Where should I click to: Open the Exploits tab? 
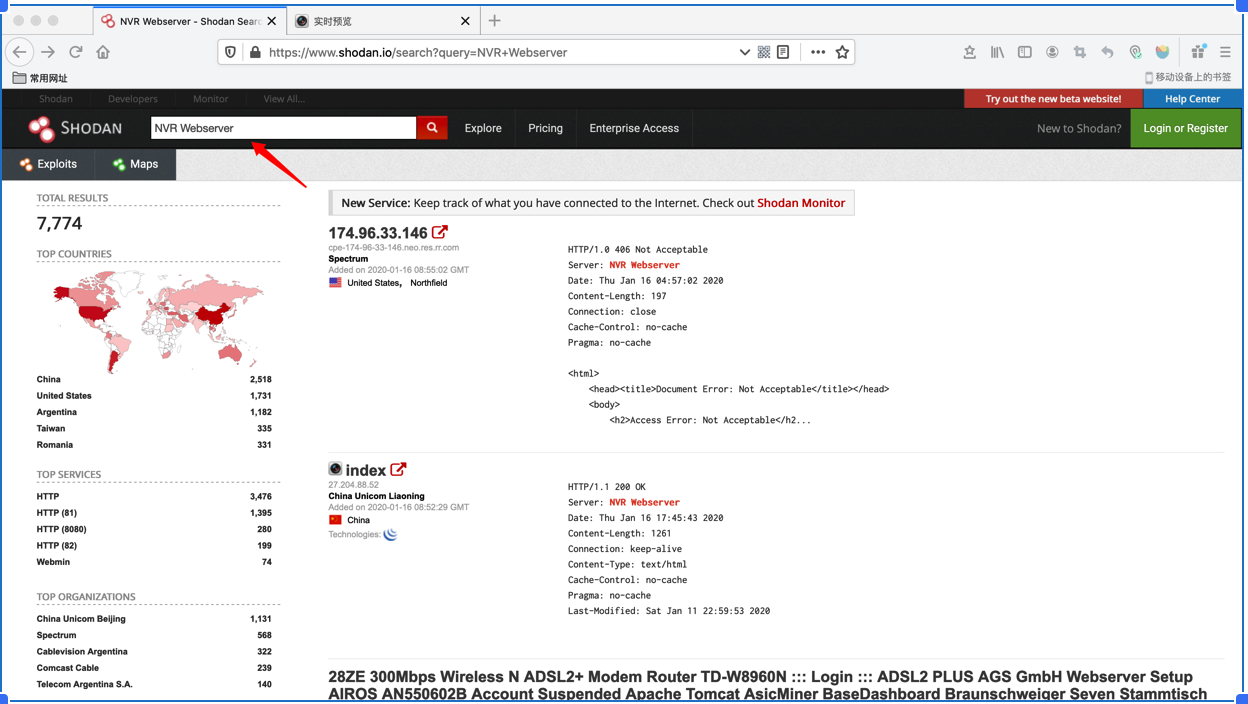tap(49, 164)
